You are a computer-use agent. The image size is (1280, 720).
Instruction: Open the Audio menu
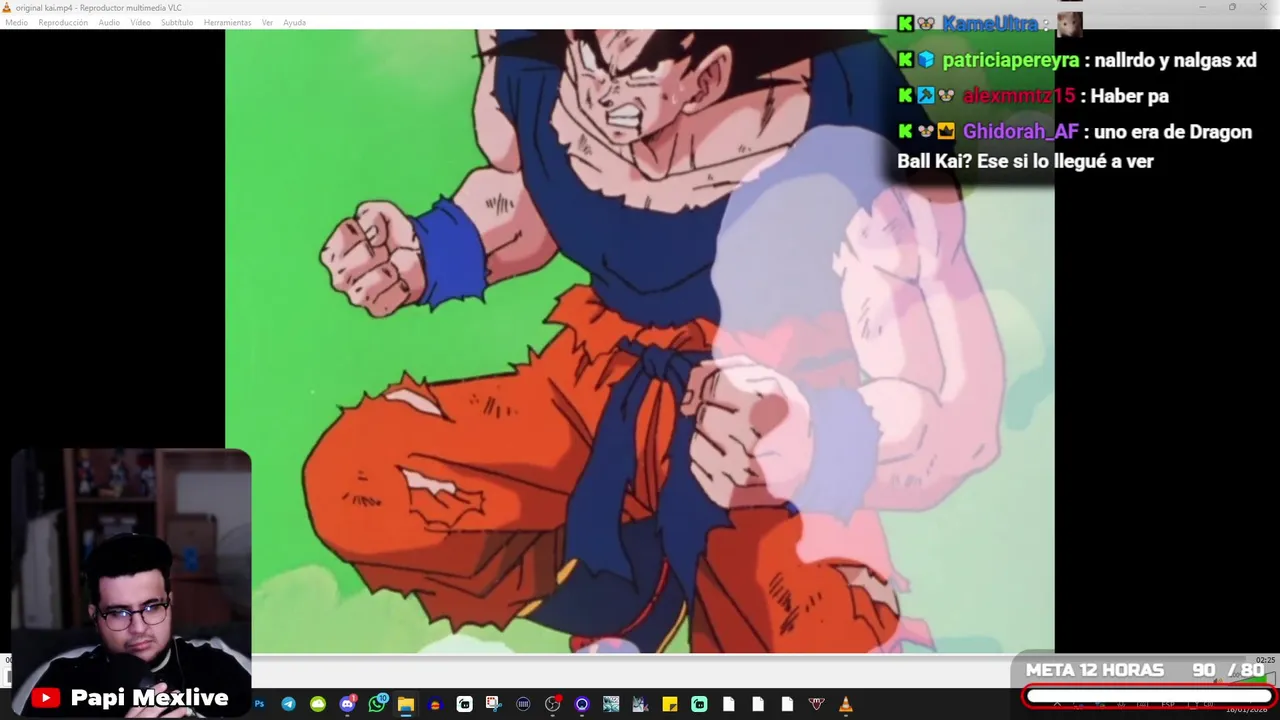109,22
